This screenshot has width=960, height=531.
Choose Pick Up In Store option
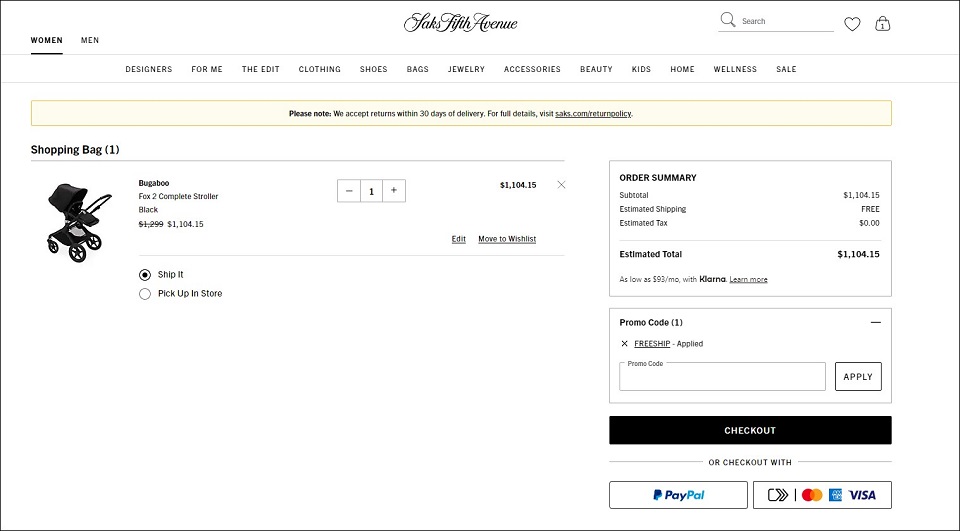click(144, 294)
